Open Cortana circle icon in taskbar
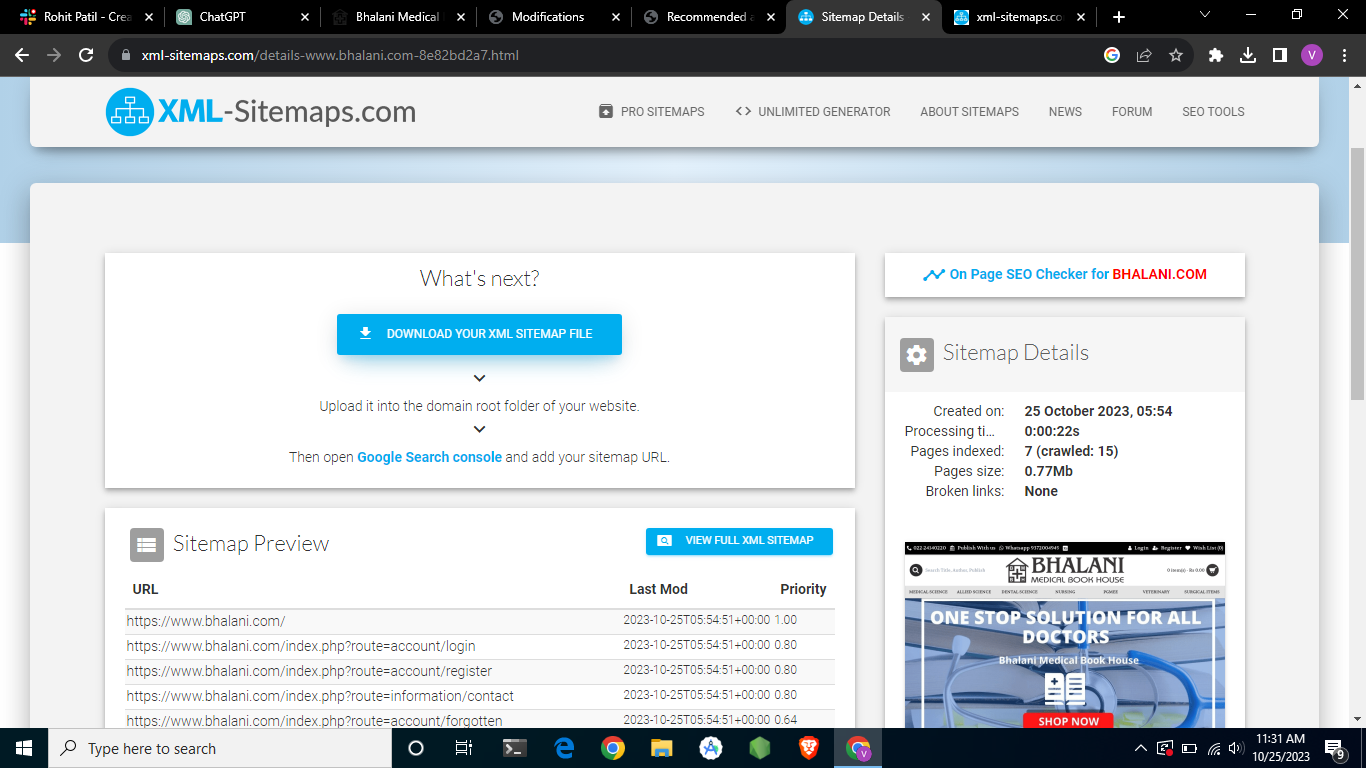 pos(416,748)
